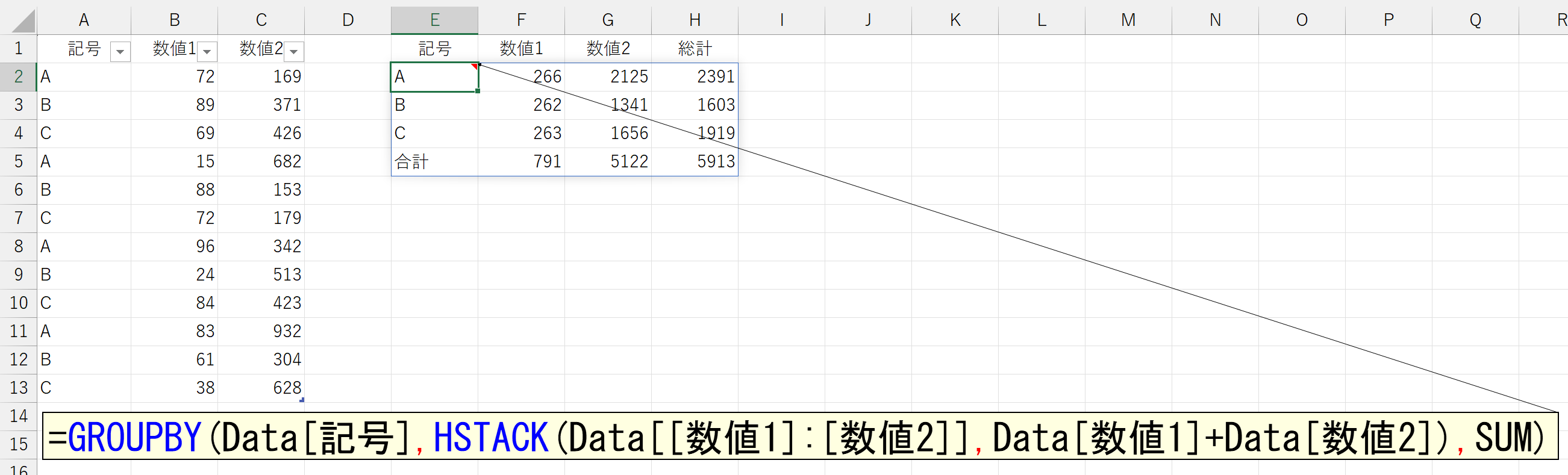Open the 記号 filter dropdown in A1

tap(120, 52)
